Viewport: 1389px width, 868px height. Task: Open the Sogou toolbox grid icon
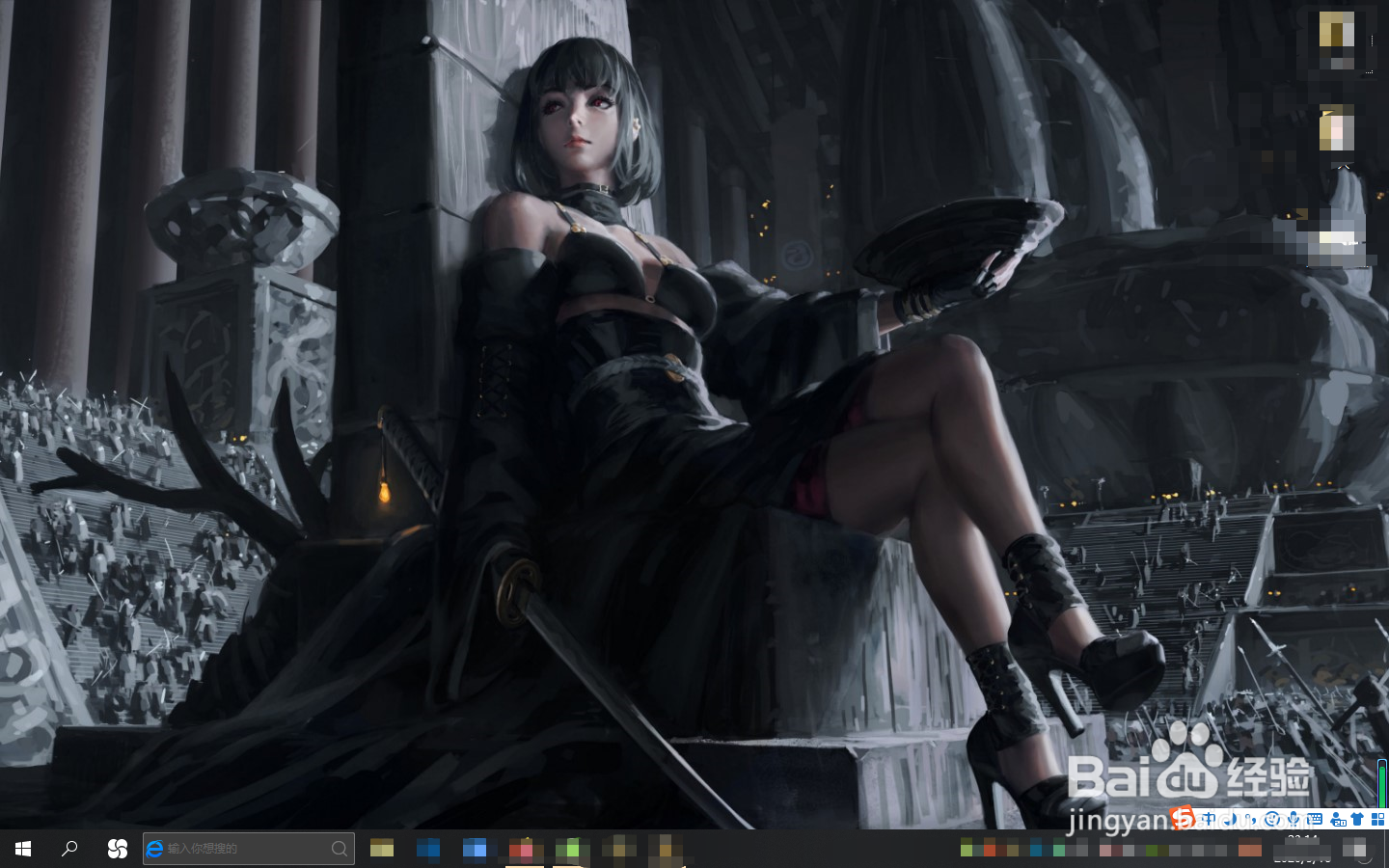click(1377, 819)
